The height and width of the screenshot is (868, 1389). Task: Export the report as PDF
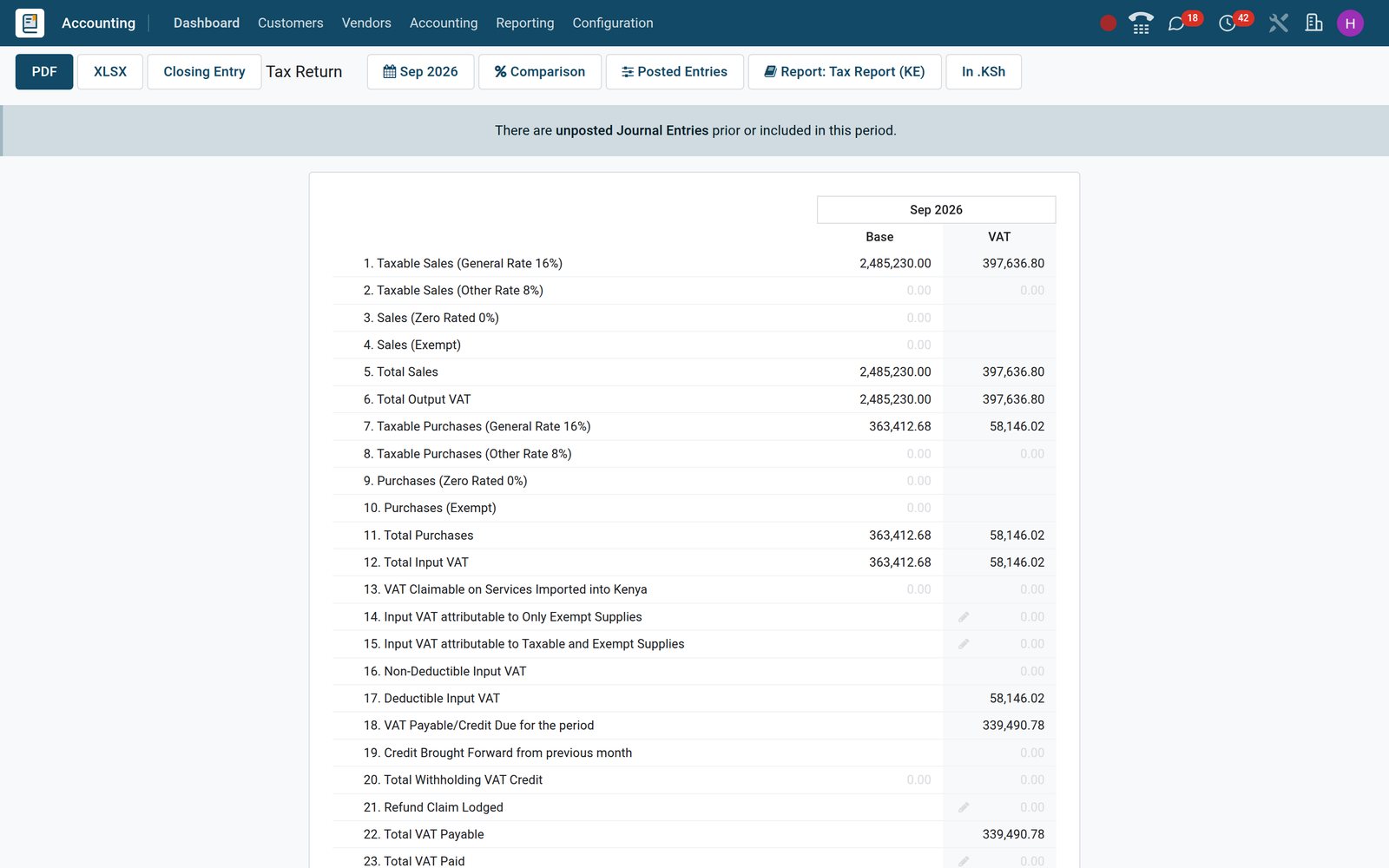tap(44, 72)
